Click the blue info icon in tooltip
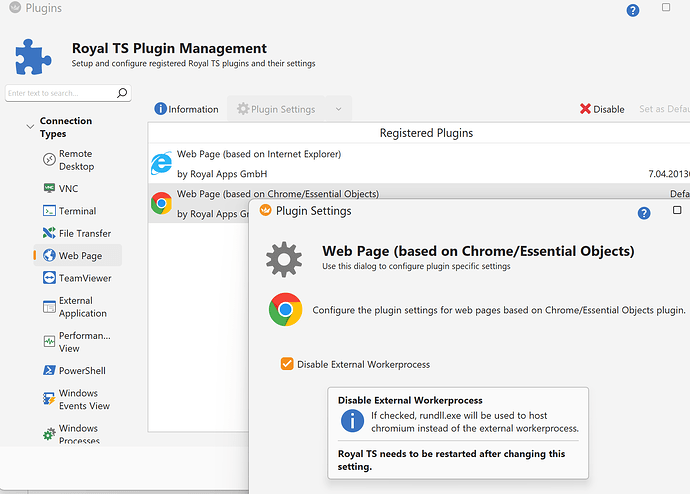The width and height of the screenshot is (690, 494). 352,421
